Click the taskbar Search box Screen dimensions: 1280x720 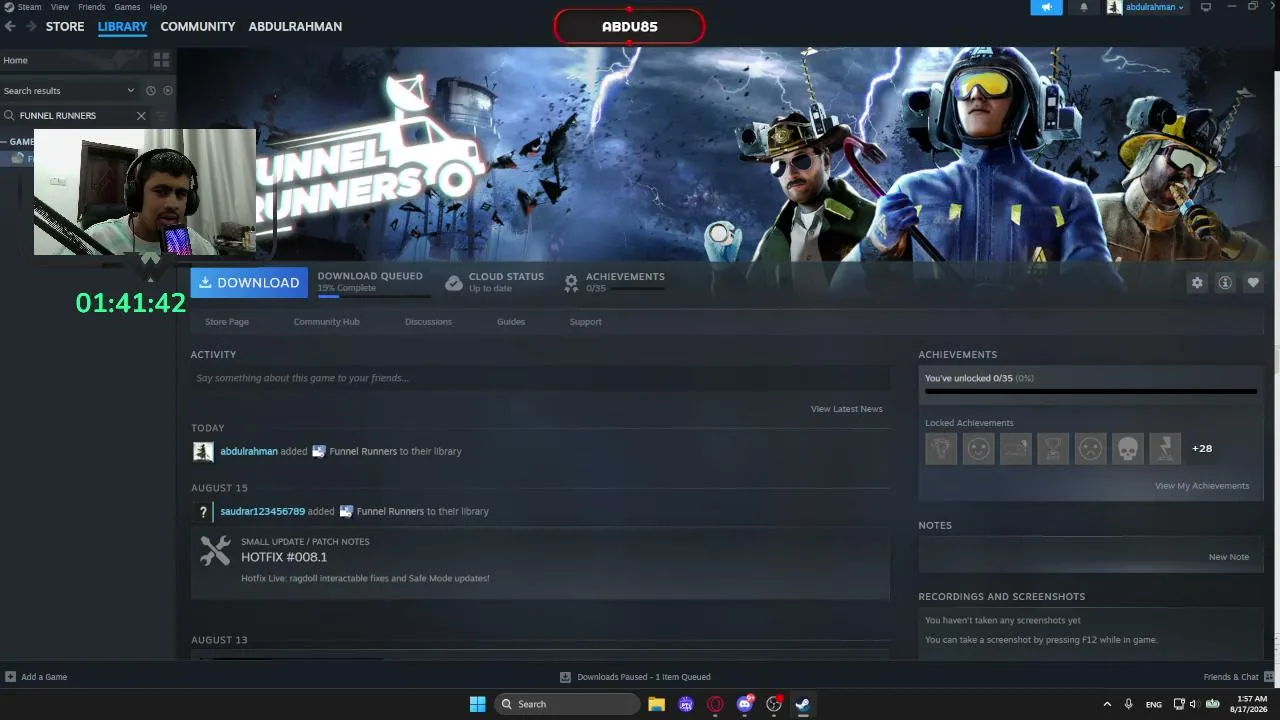(568, 704)
